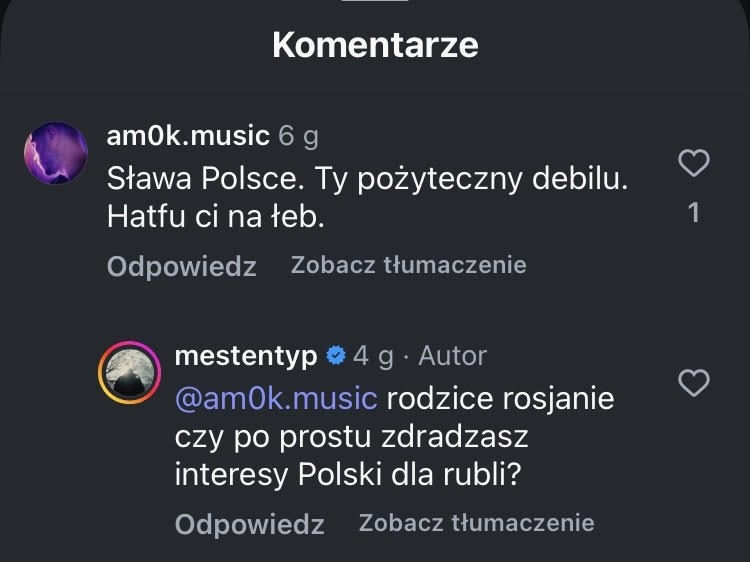
Task: Click mestentyp's blue verified badge
Action: 337,355
